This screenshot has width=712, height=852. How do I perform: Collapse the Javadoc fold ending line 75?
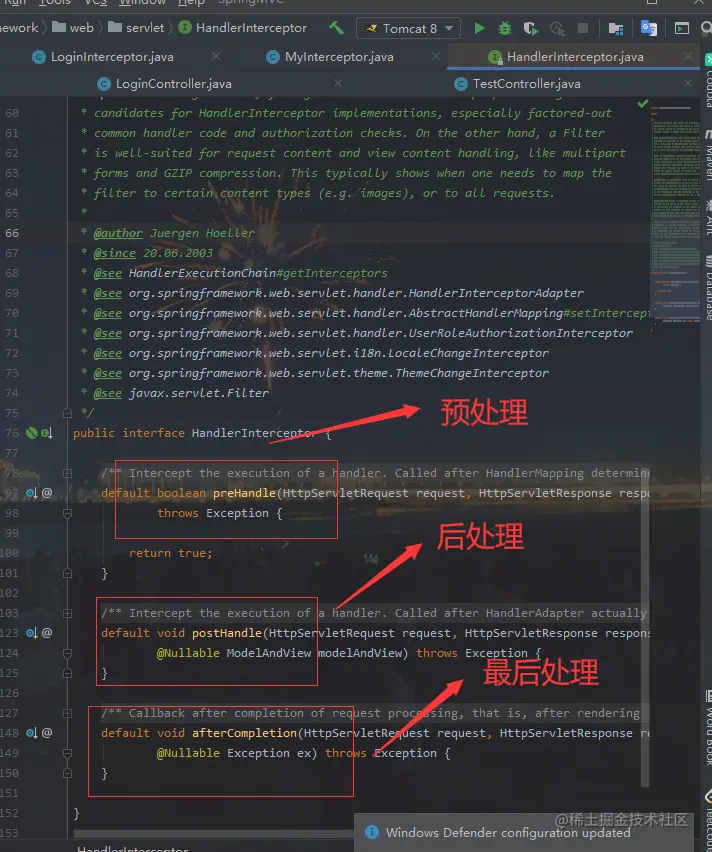[x=67, y=414]
